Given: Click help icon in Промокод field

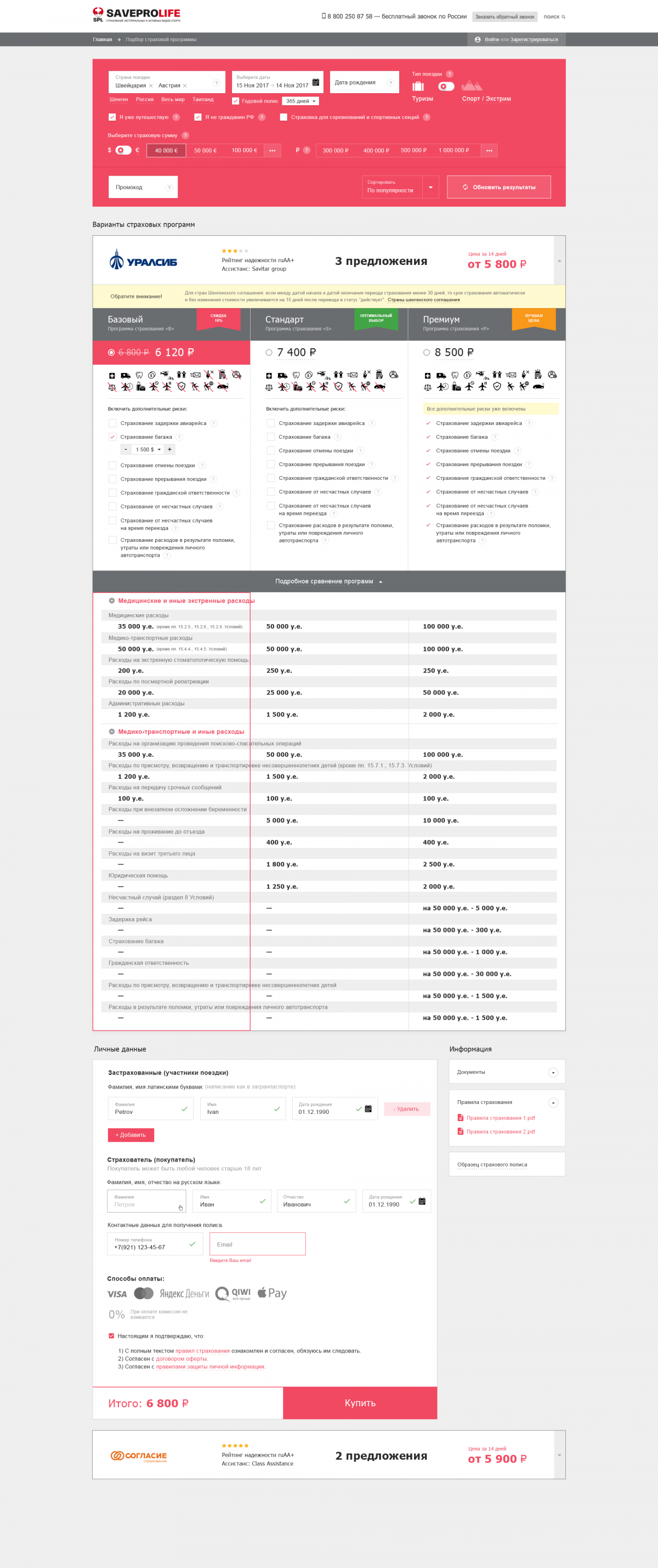Looking at the screenshot, I should click(x=169, y=188).
